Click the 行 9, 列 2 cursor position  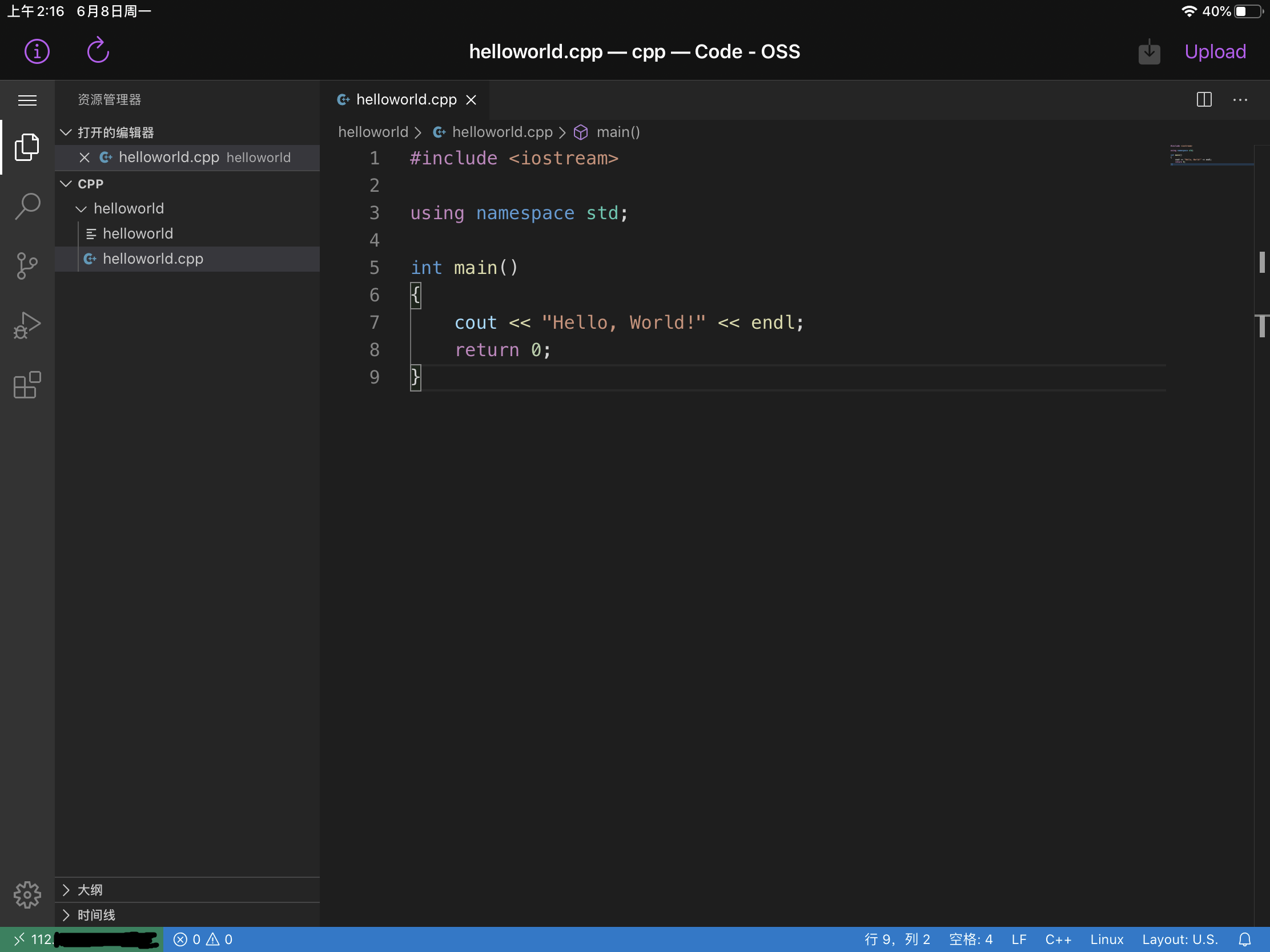[897, 939]
